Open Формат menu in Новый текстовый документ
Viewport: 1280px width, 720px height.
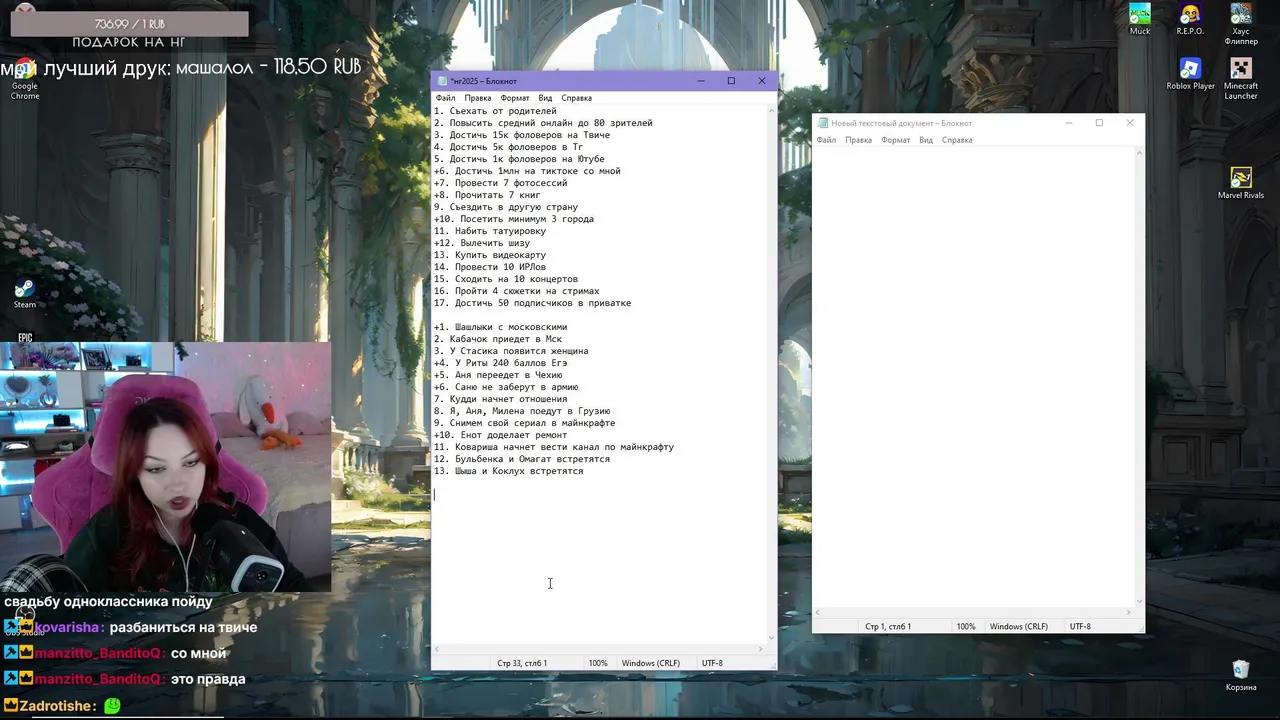896,140
